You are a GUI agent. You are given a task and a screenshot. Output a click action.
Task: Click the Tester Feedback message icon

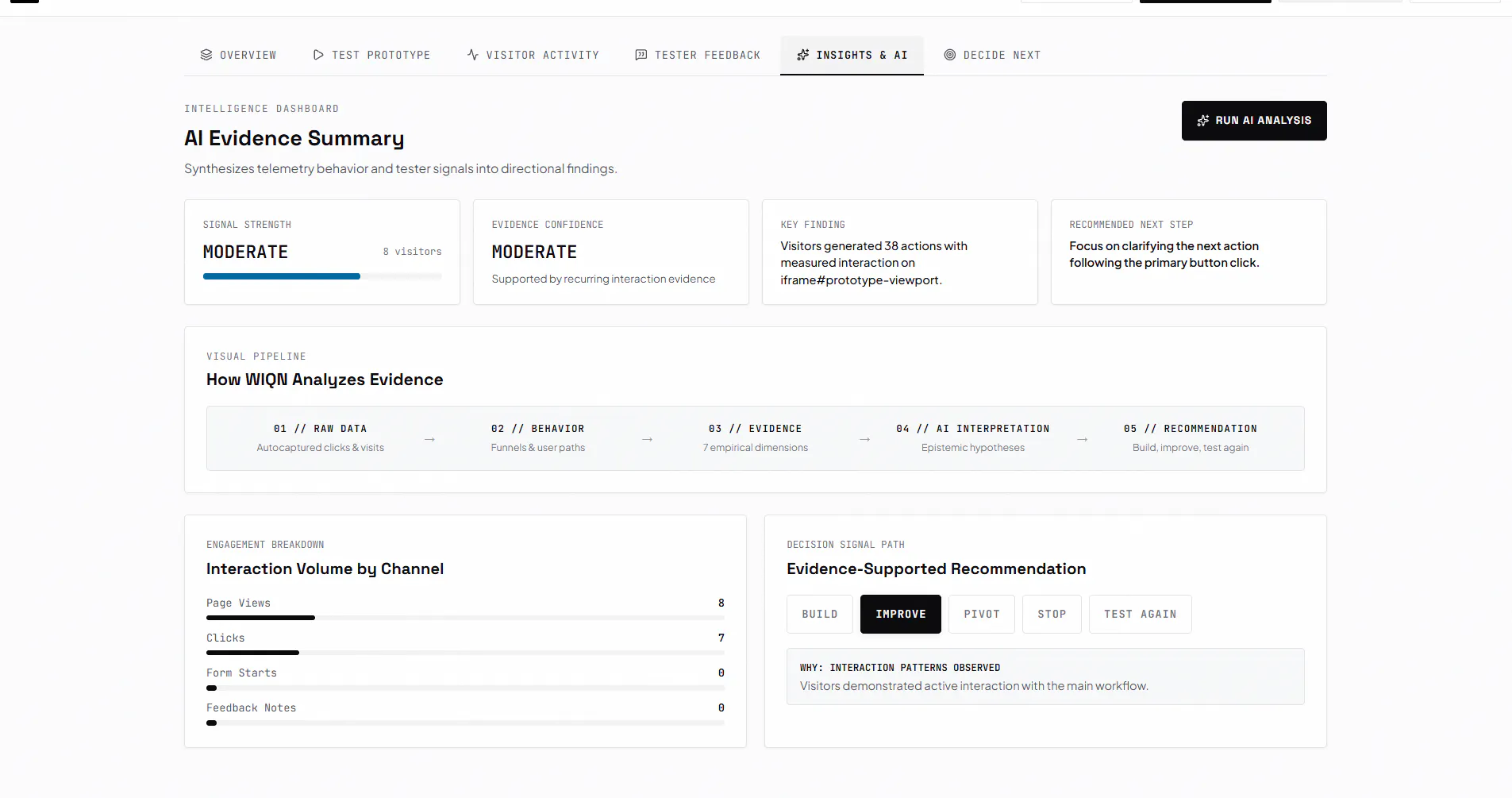(641, 55)
